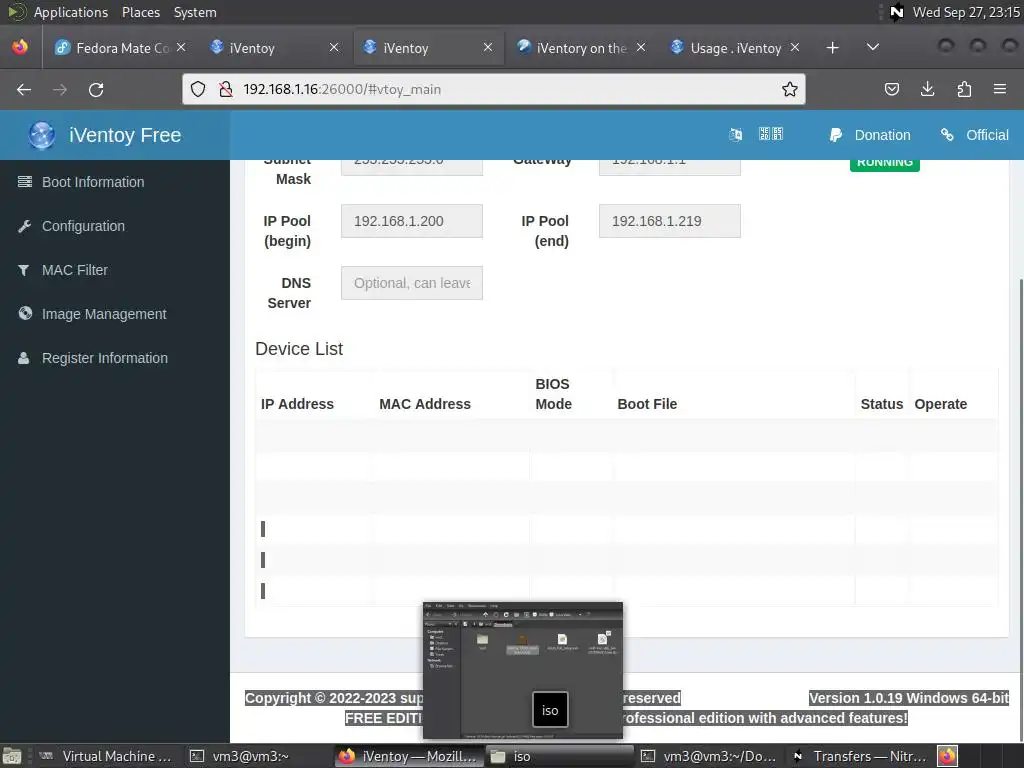Open Image Management in the sidebar

click(104, 314)
